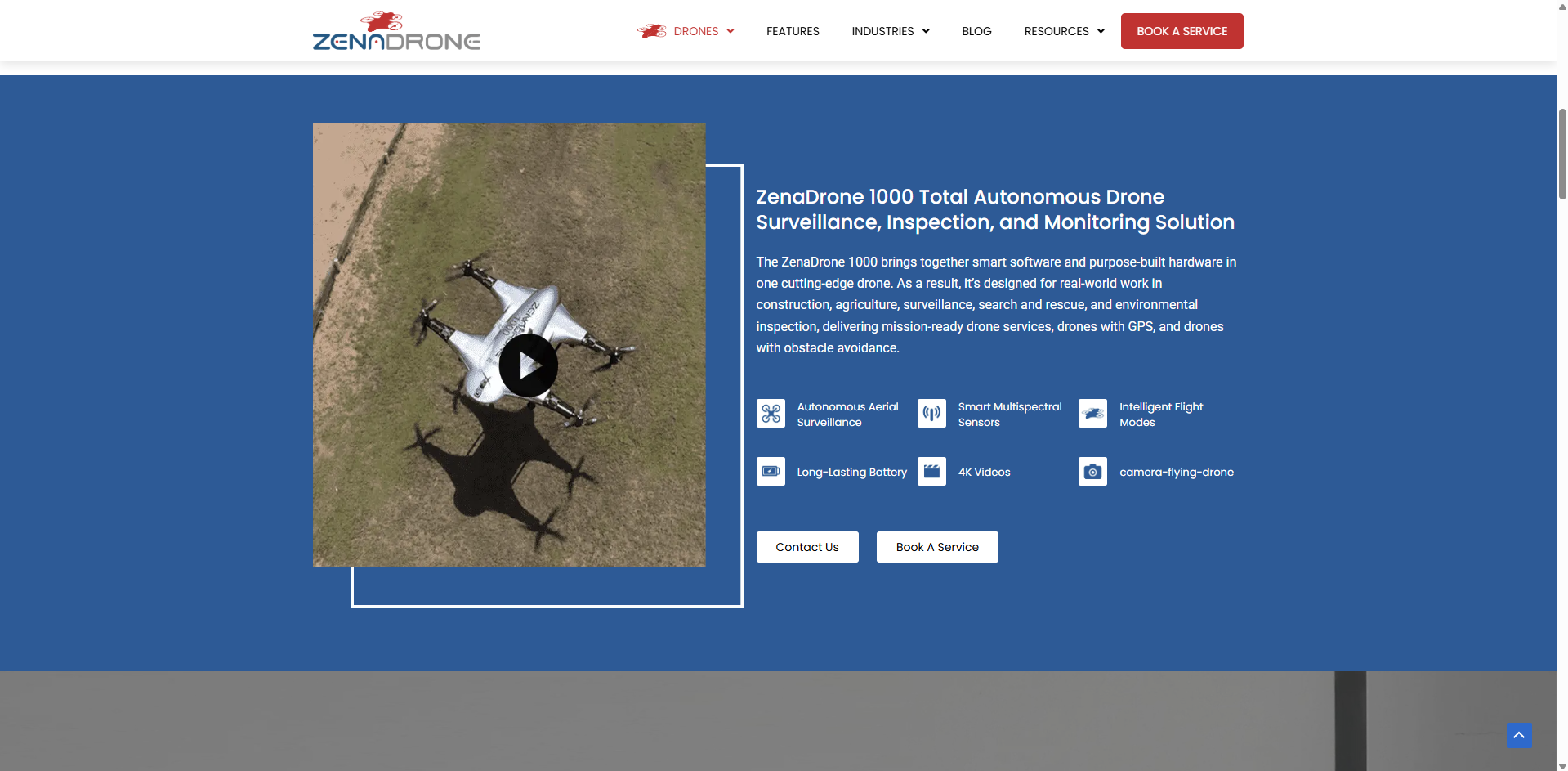Screen dimensions: 1568x771
Task: Expand the RESOURCES dropdown arrow
Action: pyautogui.click(x=1101, y=31)
